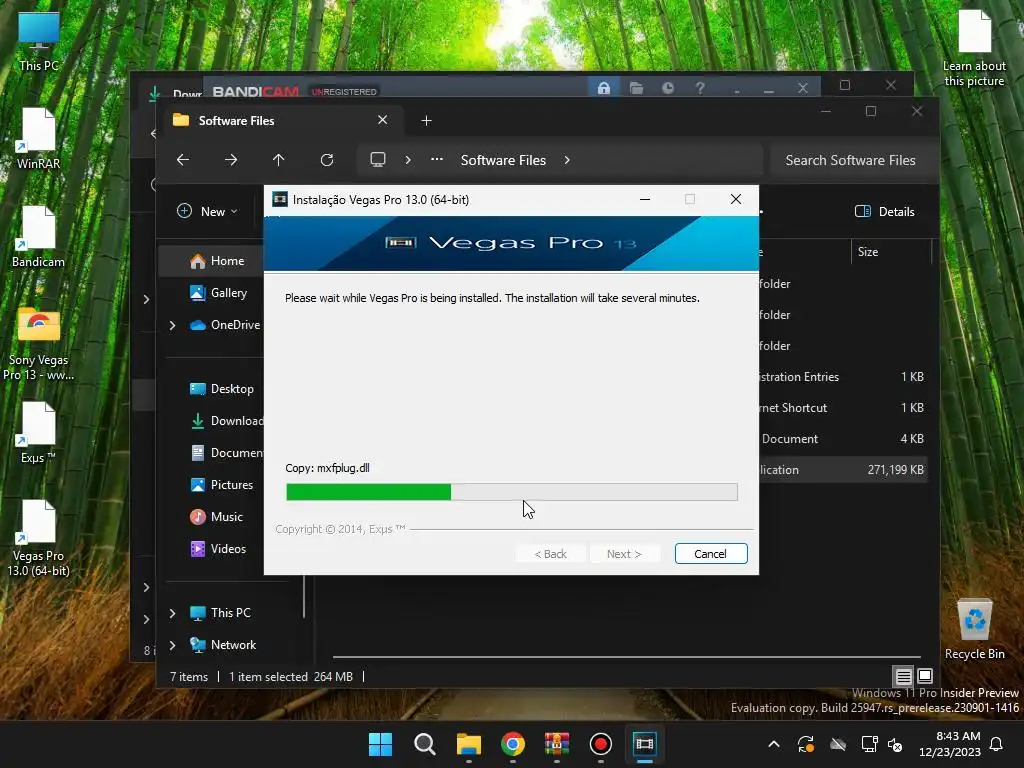Open Music in the navigation pane
This screenshot has width=1024, height=768.
(x=216, y=517)
